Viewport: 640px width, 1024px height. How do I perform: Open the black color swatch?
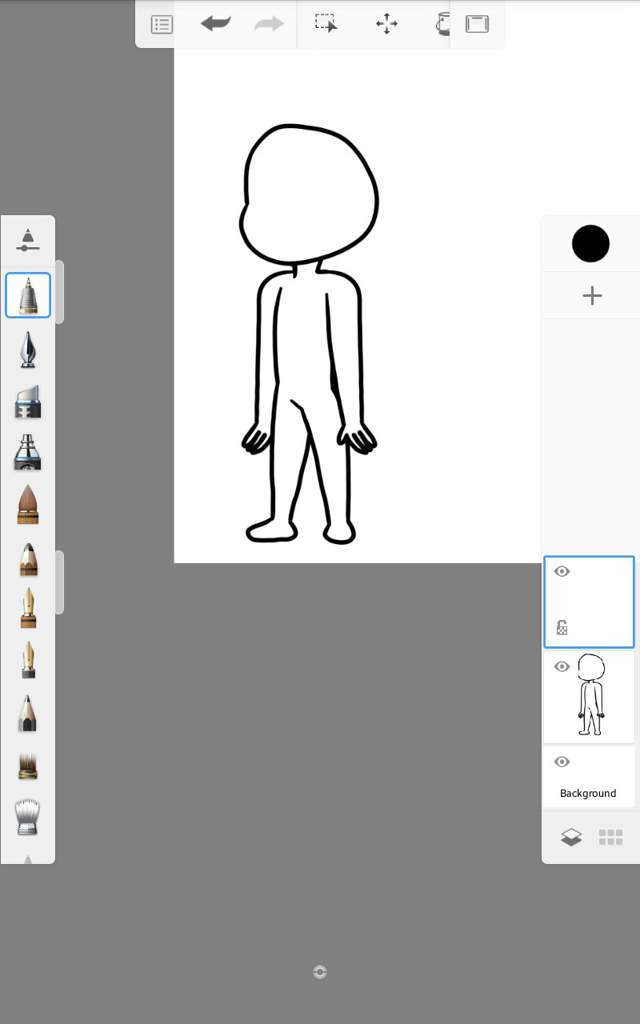click(590, 244)
